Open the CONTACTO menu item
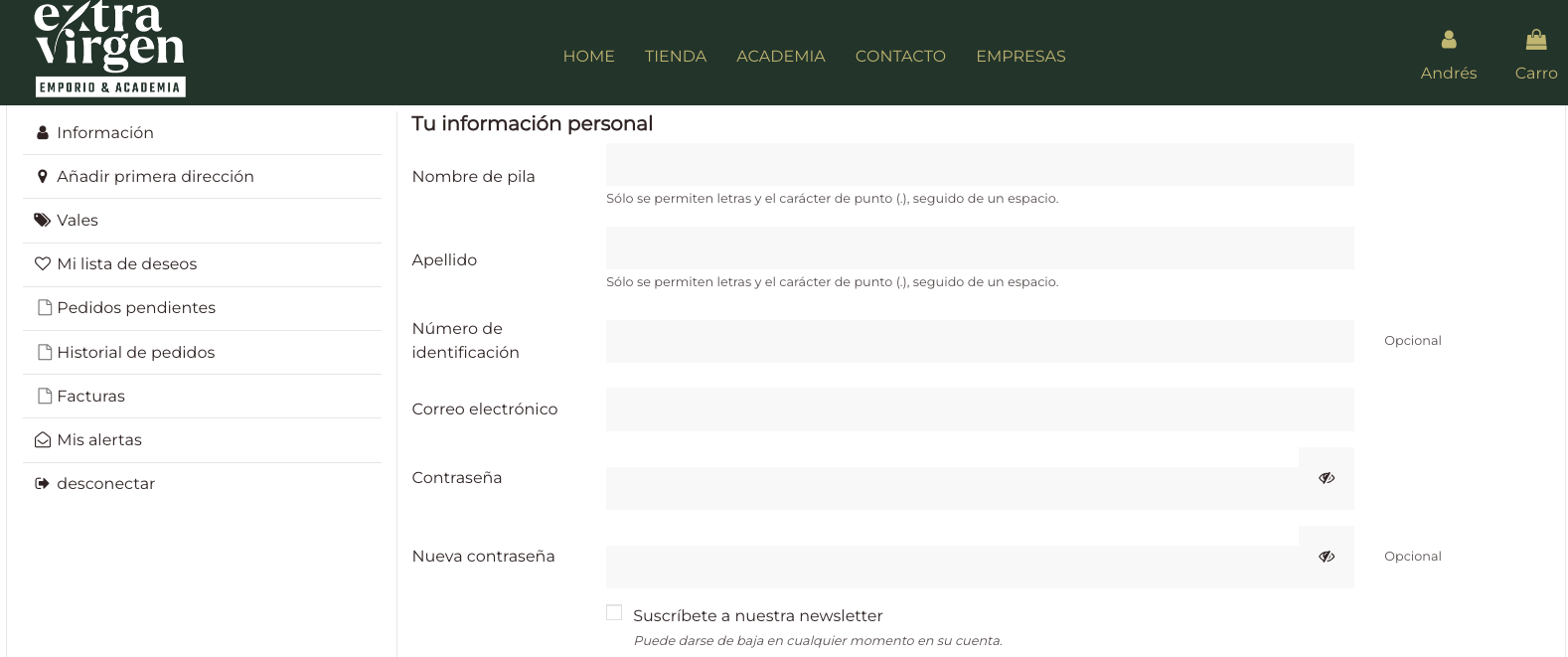Image resolution: width=1568 pixels, height=657 pixels. [900, 57]
